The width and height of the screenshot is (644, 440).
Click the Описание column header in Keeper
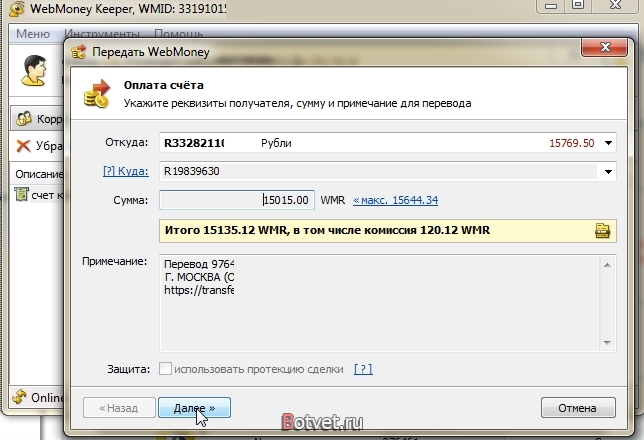(x=39, y=174)
